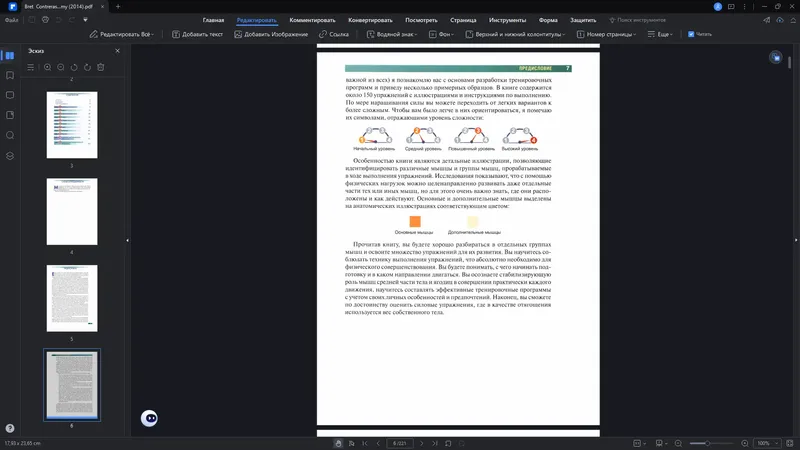
Task: Select the hand tool in the status bar
Action: pos(338,443)
